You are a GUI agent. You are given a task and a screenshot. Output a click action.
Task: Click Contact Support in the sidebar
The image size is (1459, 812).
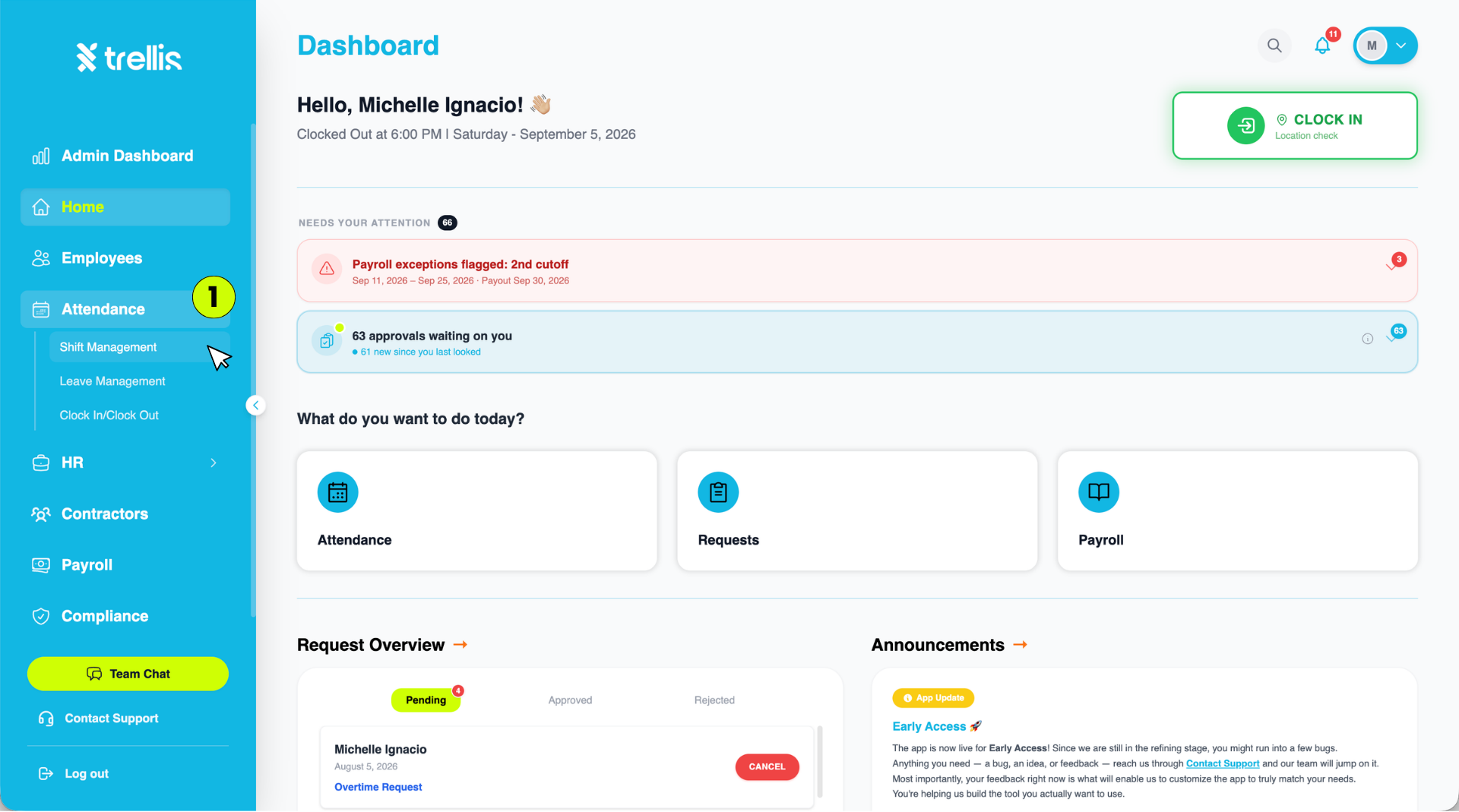click(x=99, y=719)
